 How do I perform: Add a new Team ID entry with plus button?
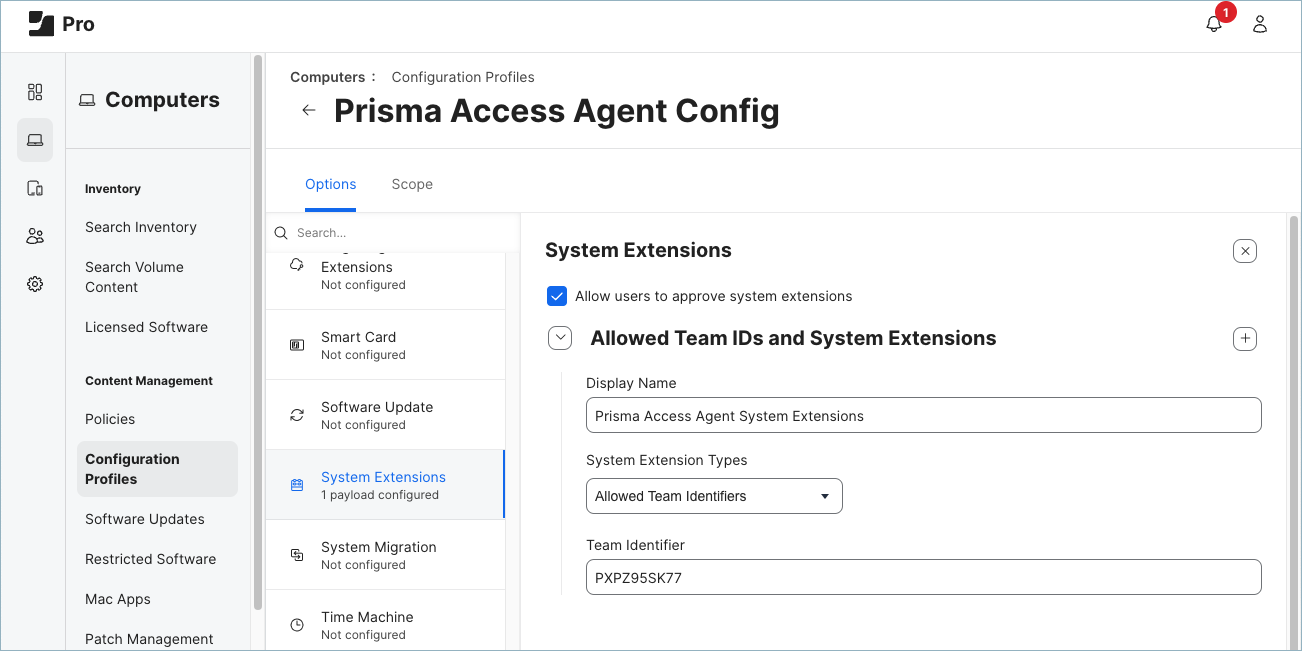pyautogui.click(x=1244, y=338)
